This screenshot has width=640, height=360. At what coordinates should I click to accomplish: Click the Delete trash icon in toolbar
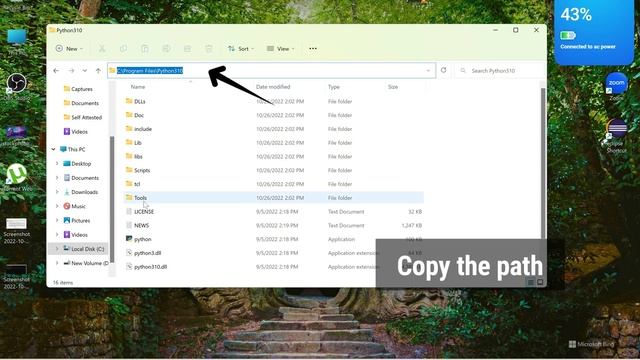click(209, 49)
